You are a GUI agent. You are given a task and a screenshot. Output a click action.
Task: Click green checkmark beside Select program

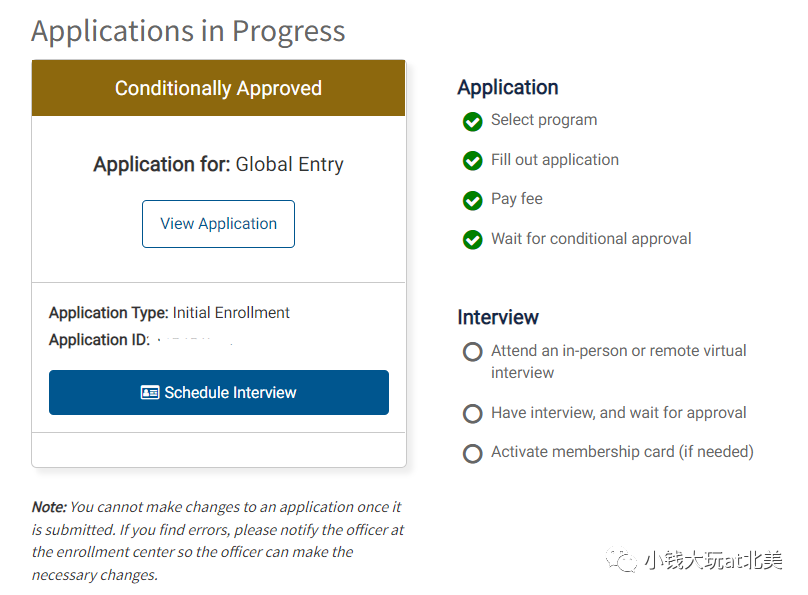473,122
